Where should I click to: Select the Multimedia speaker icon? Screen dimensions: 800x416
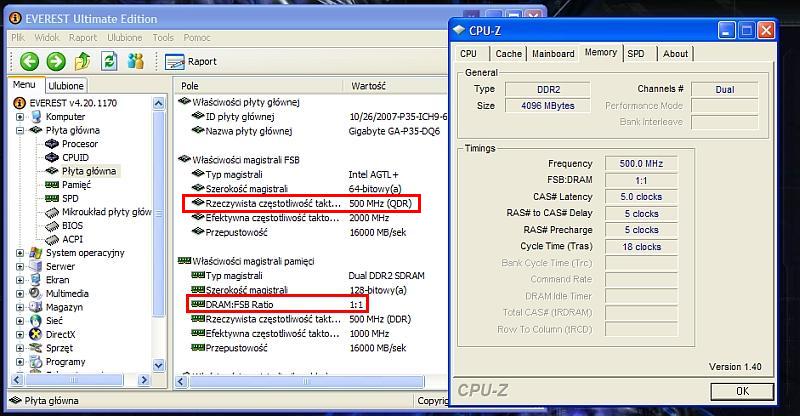click(x=36, y=293)
